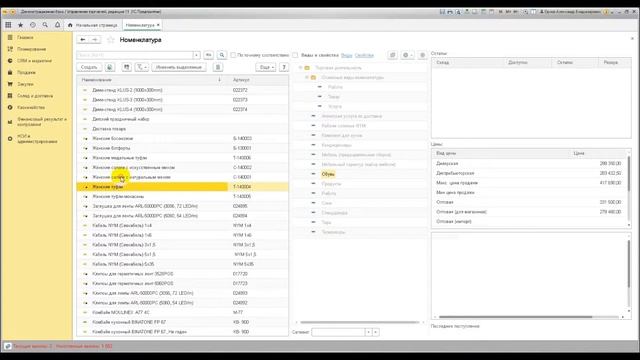The height and width of the screenshot is (360, 640).
Task: Click the home icon of the start page tab
Action: click(70, 25)
